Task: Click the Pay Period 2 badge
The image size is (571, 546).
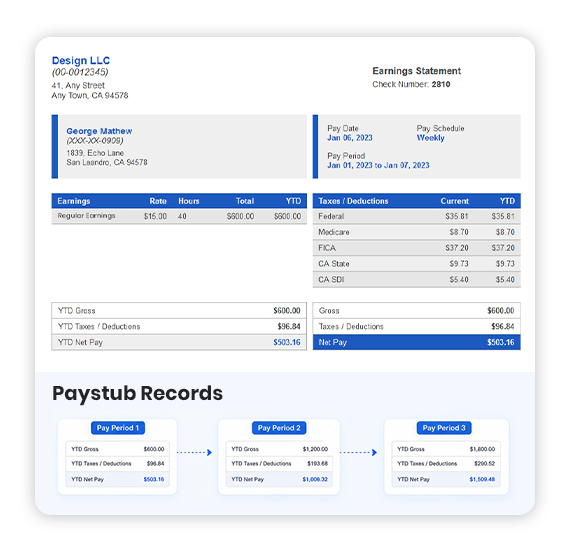Action: coord(279,428)
